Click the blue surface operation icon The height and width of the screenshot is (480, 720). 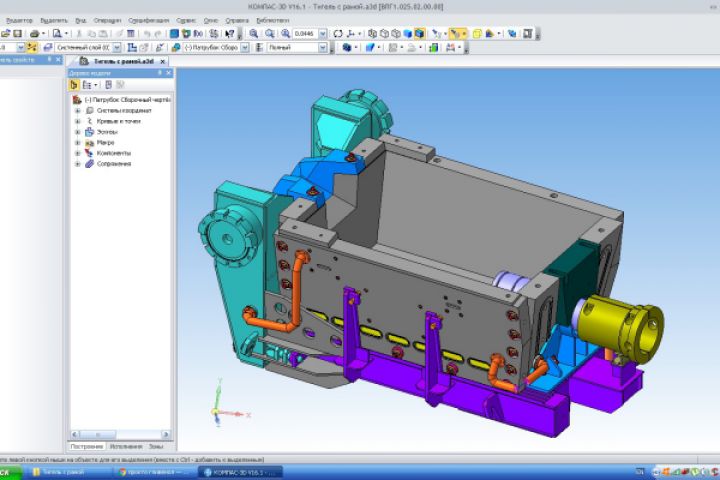pyautogui.click(x=370, y=47)
